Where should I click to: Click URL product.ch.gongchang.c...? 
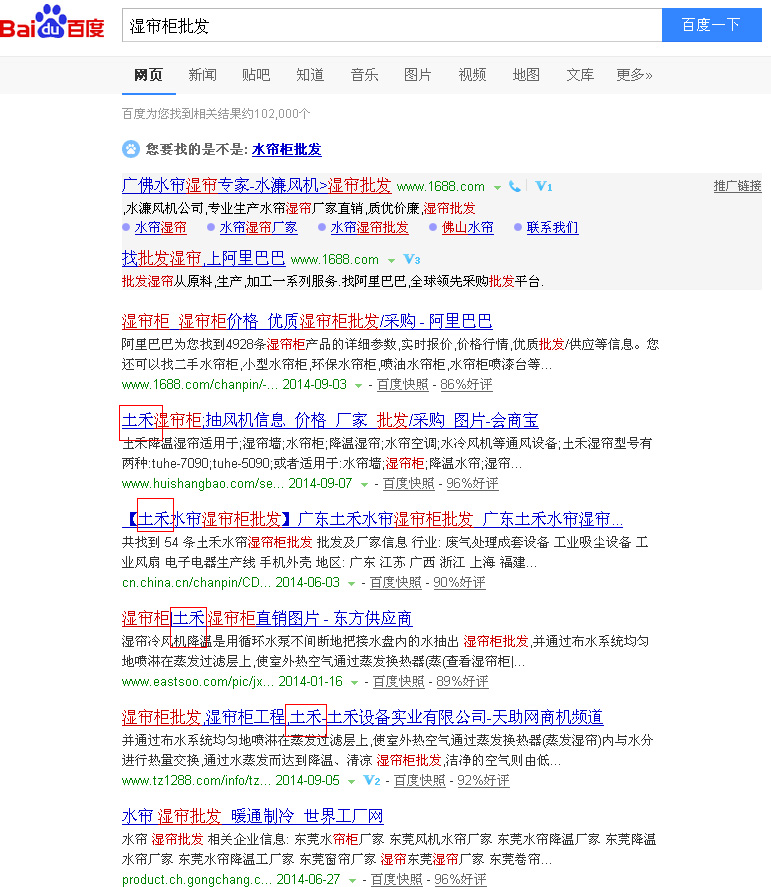[197, 880]
